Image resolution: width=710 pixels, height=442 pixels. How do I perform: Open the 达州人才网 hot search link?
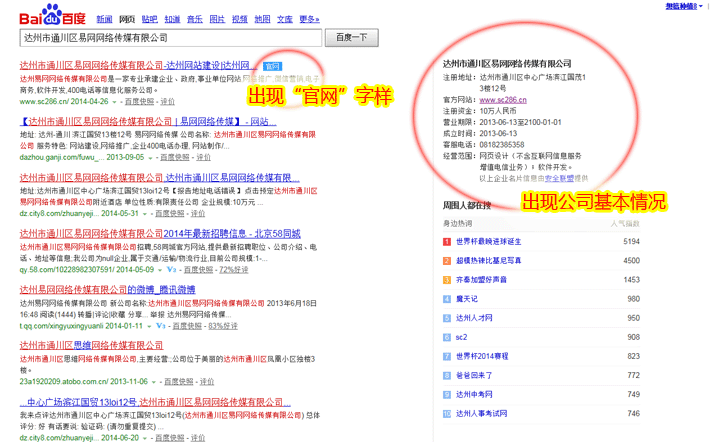(476, 318)
